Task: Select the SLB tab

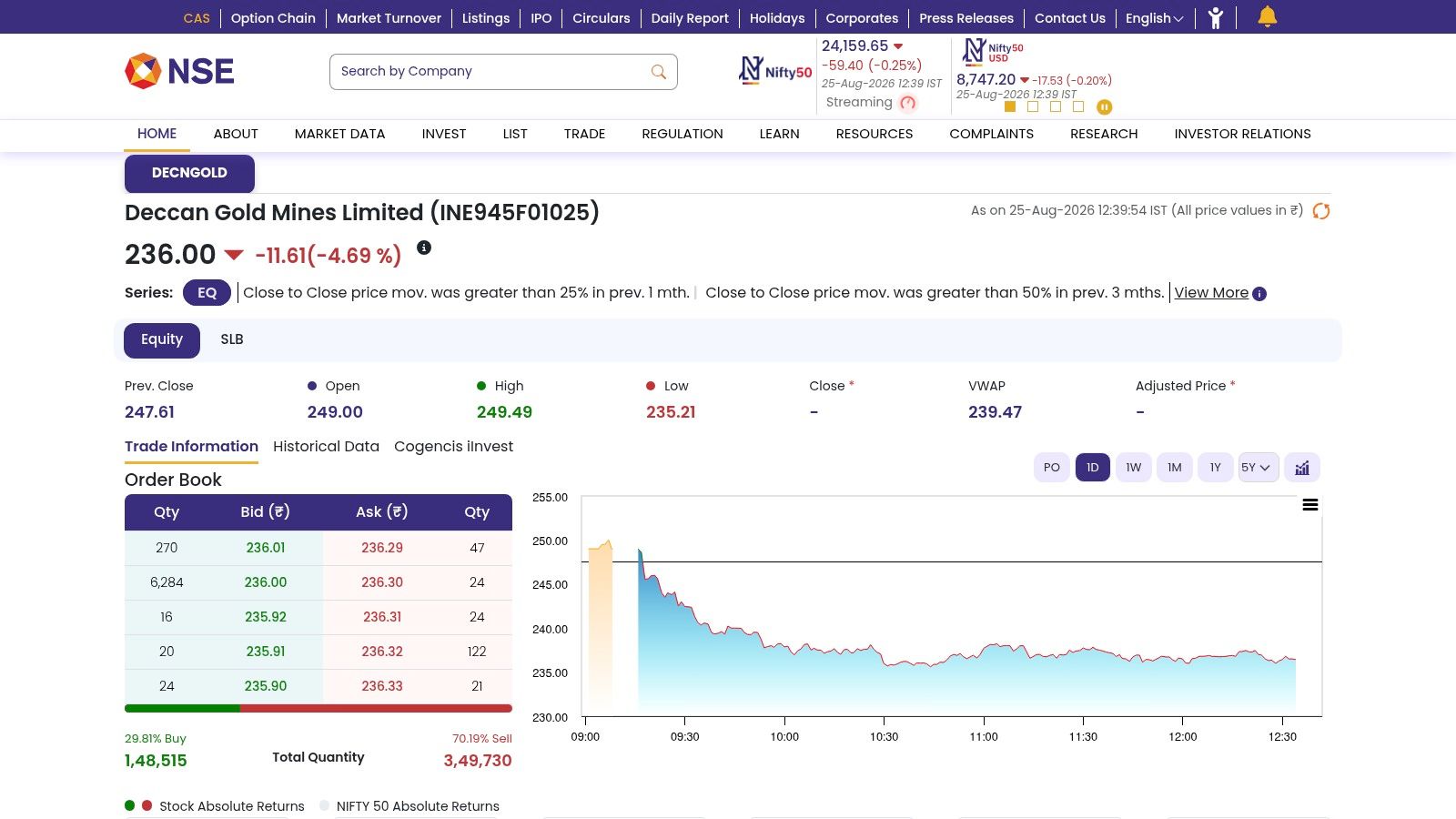Action: click(x=232, y=339)
